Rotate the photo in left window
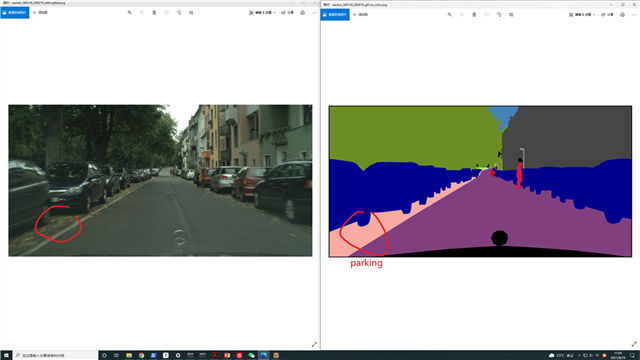 click(179, 13)
